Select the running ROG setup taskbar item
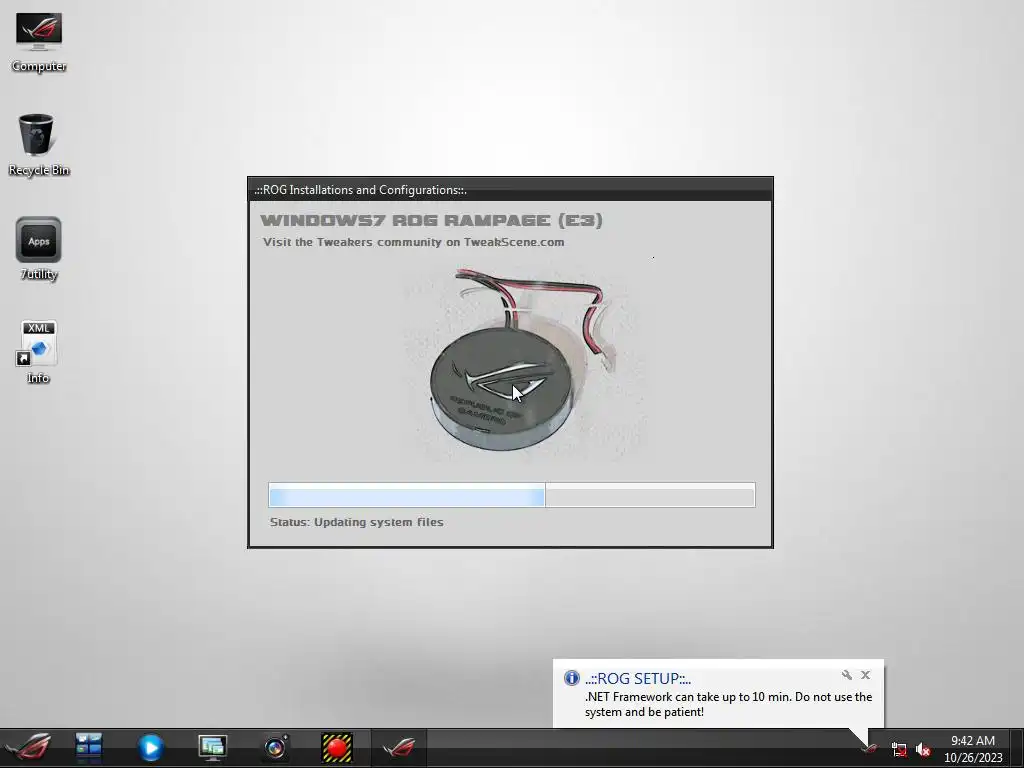 (398, 748)
